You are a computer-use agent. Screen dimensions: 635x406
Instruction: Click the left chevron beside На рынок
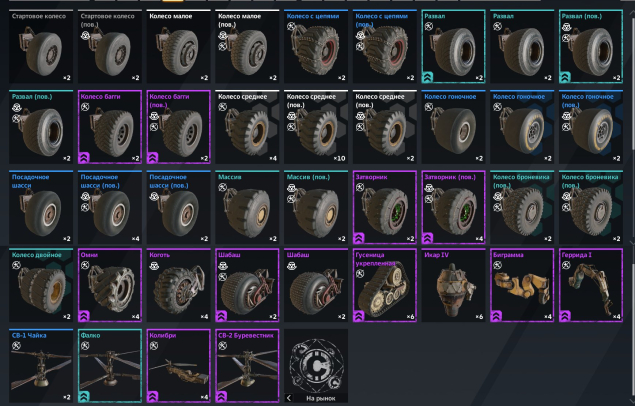coord(289,398)
